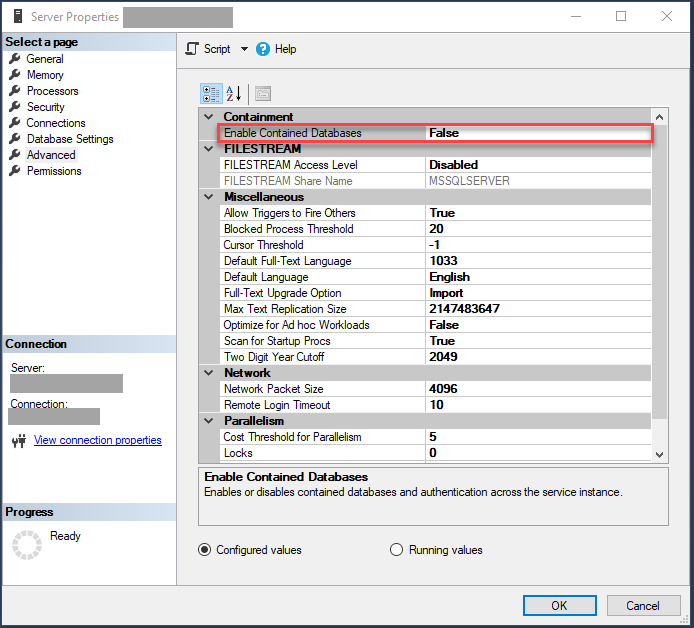
Task: Open the General page
Action: point(45,59)
